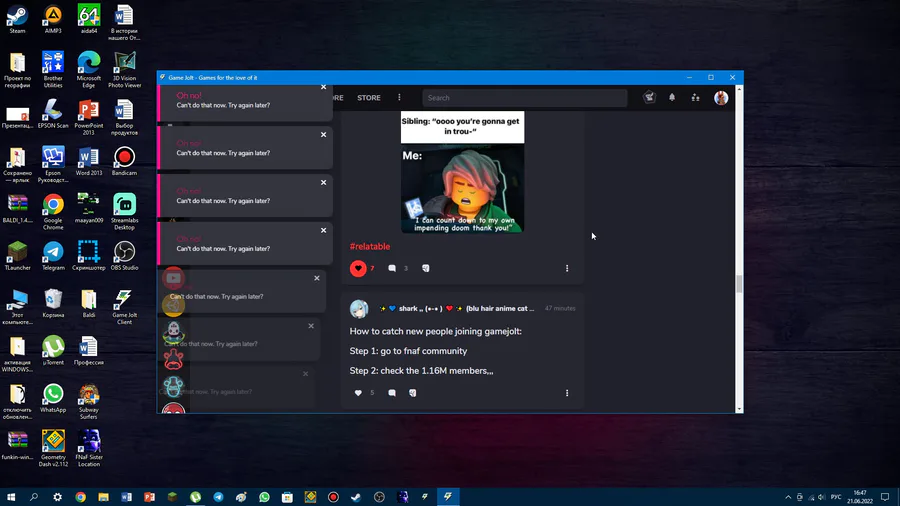
Task: Open File Explorer from the taskbar
Action: click(x=103, y=497)
